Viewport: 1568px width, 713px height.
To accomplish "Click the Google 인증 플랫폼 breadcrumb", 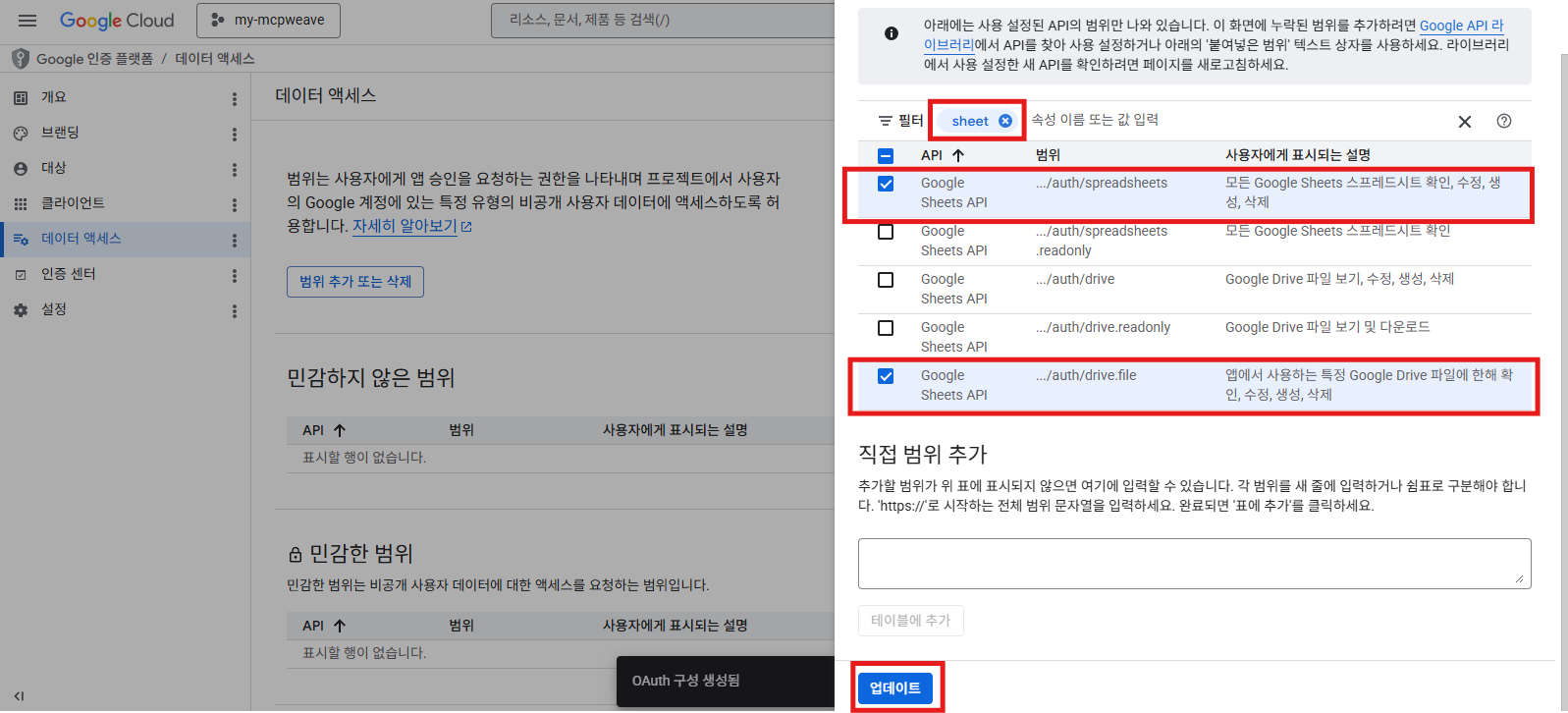I will 94,59.
